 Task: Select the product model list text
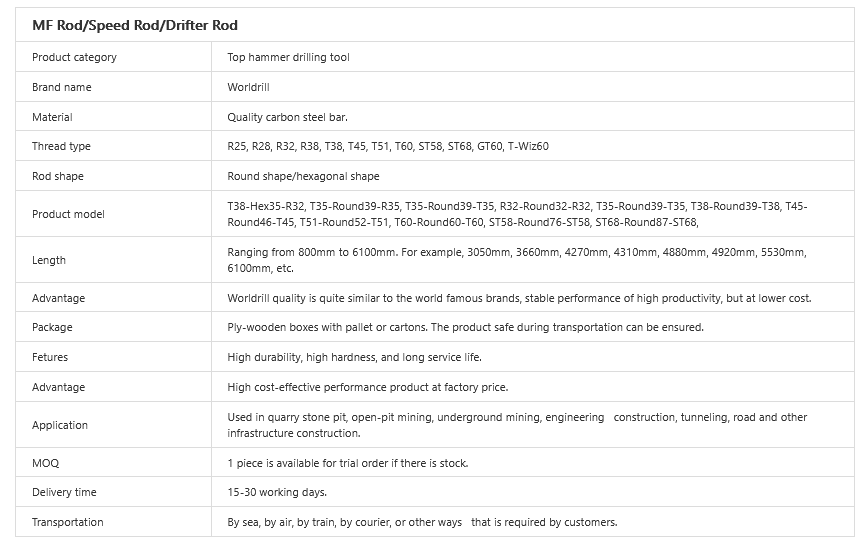516,214
